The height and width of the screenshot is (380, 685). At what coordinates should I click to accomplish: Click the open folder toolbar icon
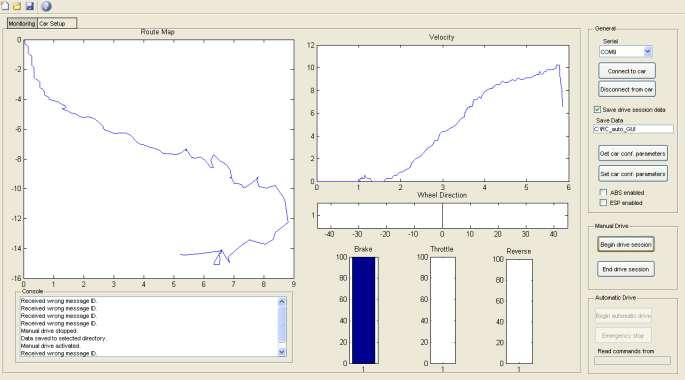coord(17,6)
